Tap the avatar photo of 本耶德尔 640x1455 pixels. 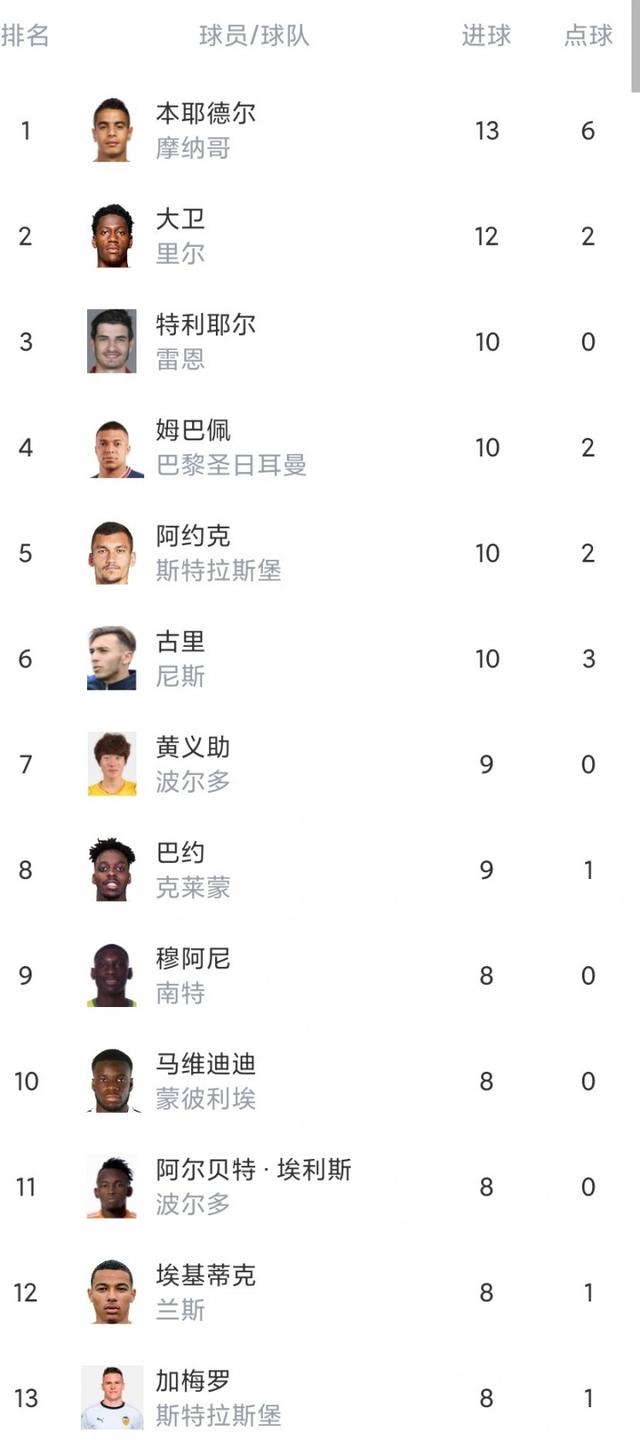click(x=112, y=130)
